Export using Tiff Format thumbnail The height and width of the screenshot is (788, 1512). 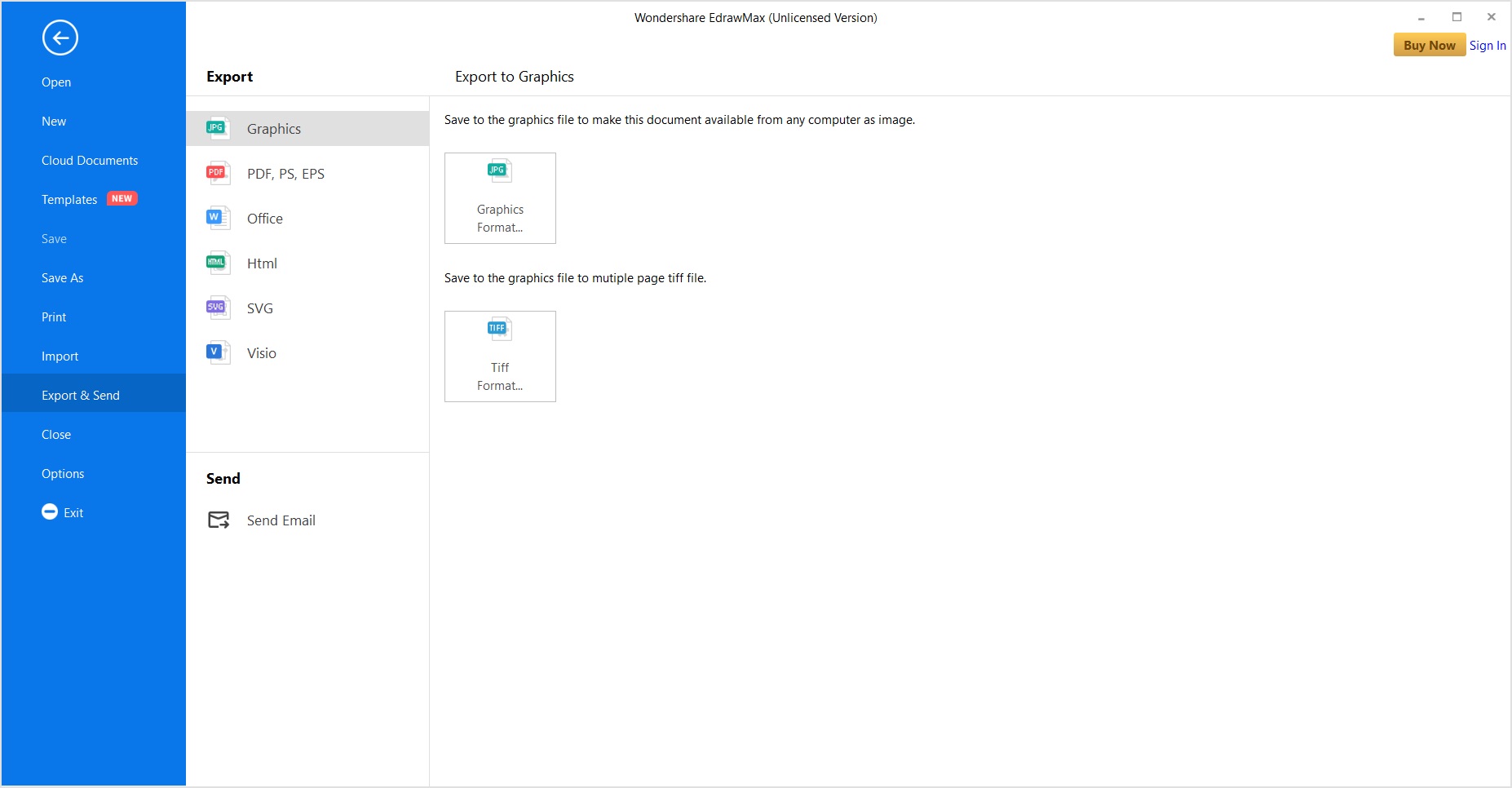pyautogui.click(x=500, y=356)
